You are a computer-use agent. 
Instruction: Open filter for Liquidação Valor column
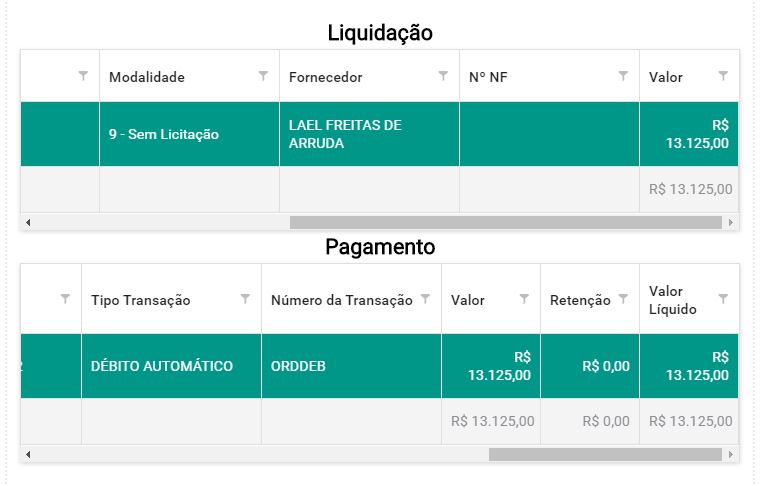point(723,76)
